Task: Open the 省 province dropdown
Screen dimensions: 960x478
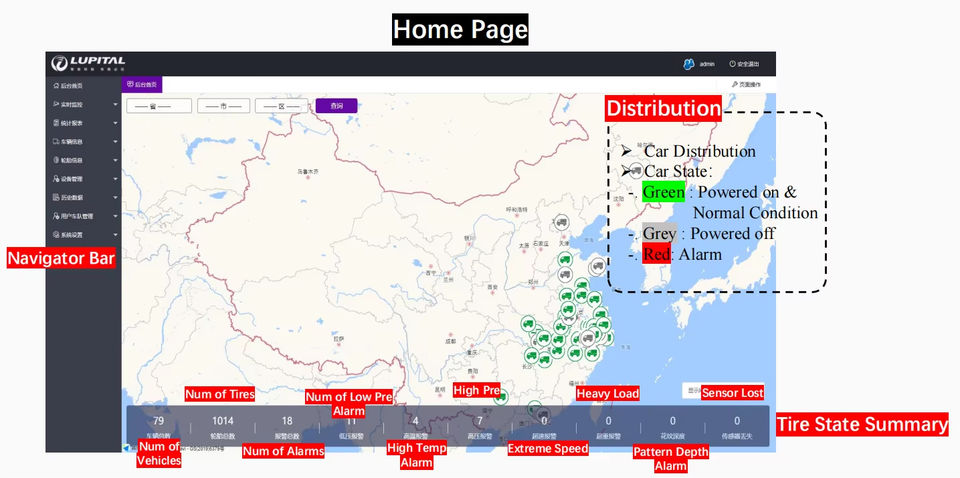Action: 159,106
